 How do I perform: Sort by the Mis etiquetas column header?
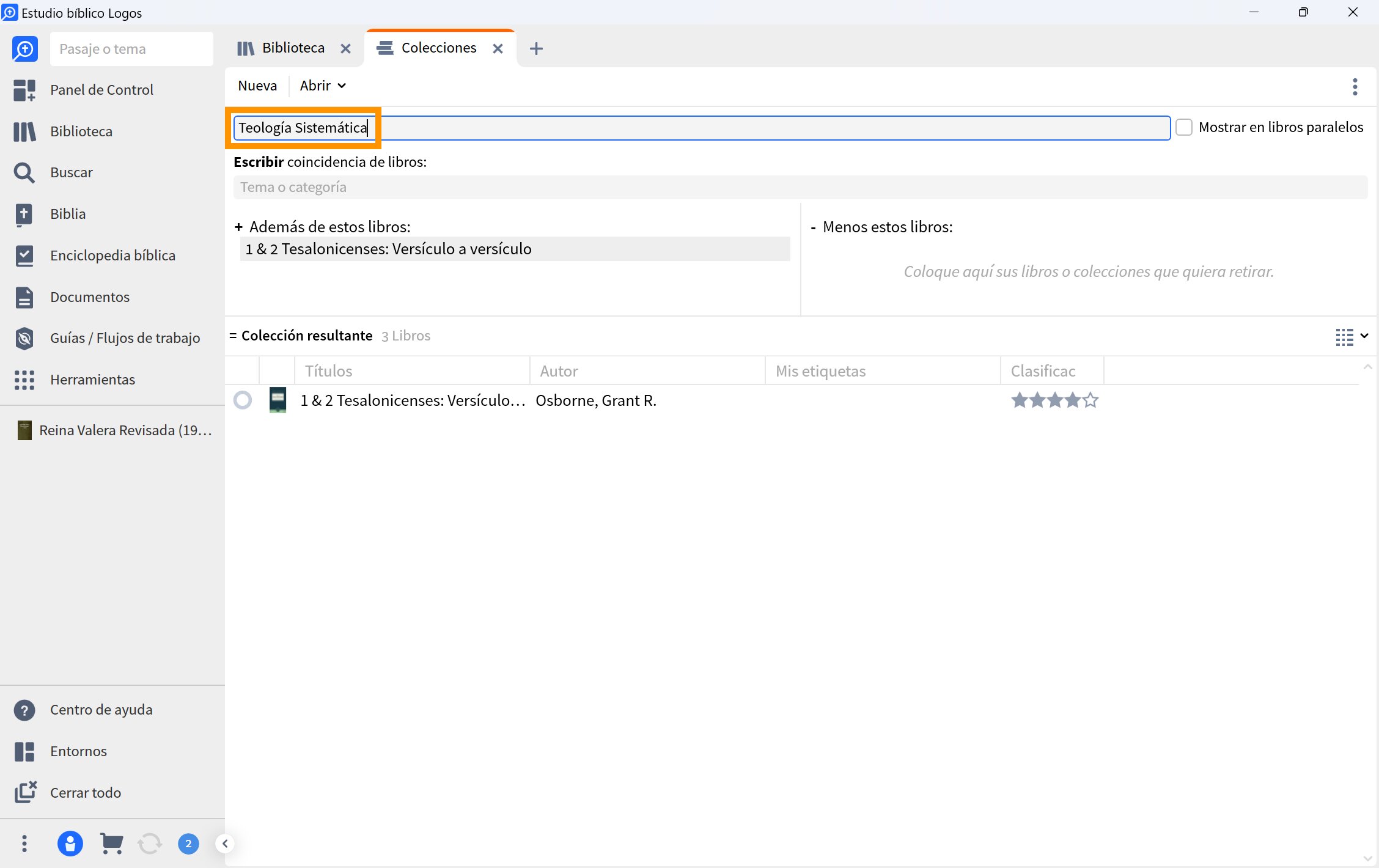coord(883,370)
